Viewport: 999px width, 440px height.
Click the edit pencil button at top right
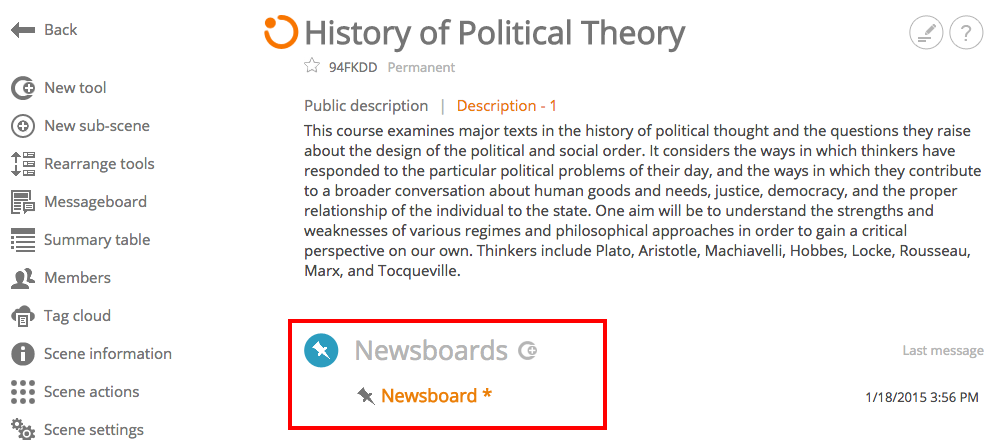point(926,32)
